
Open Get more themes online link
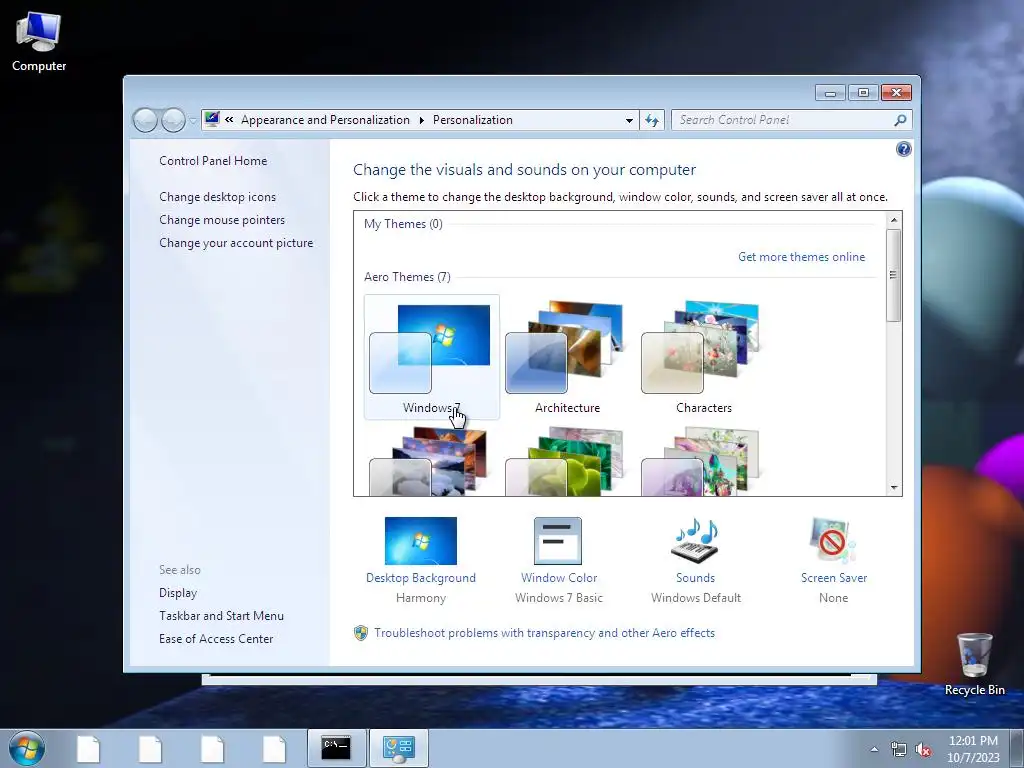801,257
